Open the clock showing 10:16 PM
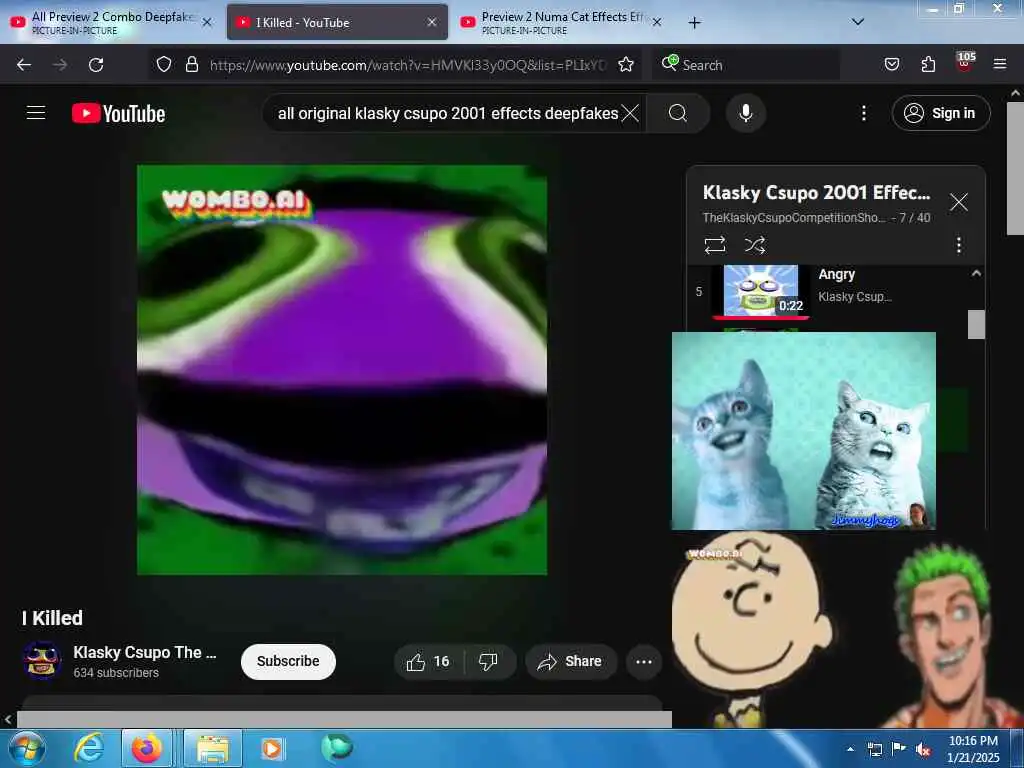The height and width of the screenshot is (768, 1024). tap(973, 749)
